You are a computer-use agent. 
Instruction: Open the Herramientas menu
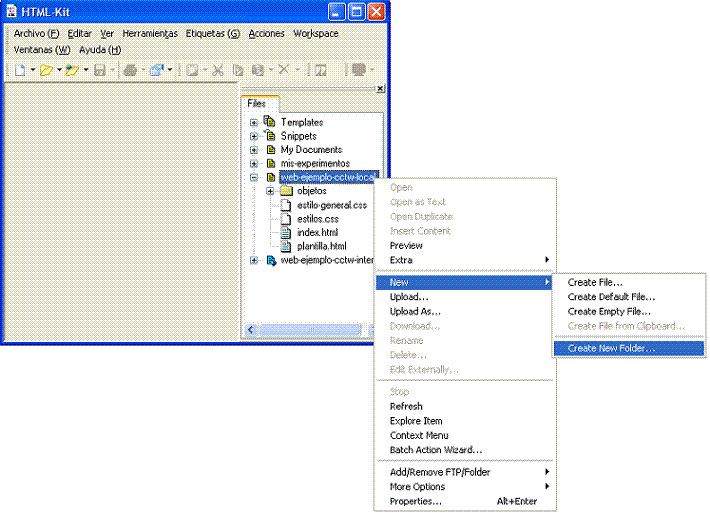click(x=150, y=34)
